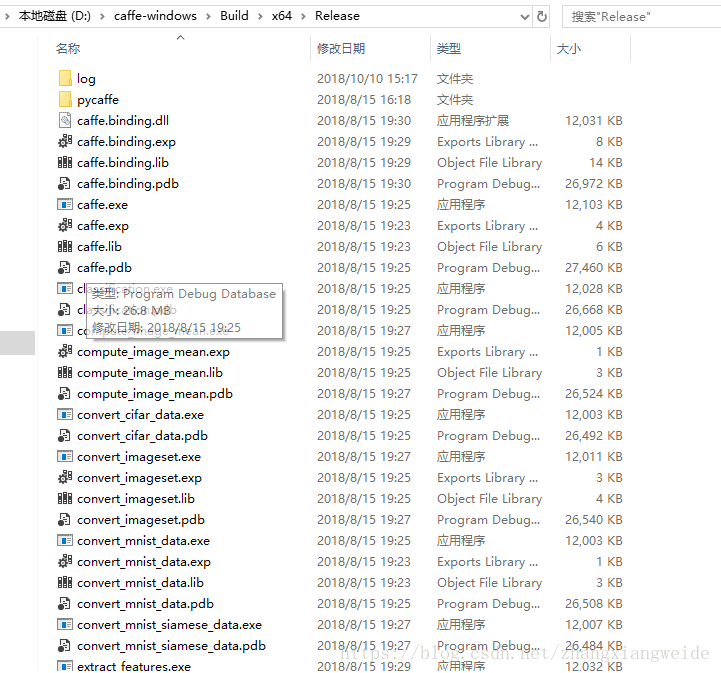
Task: Go to x64 folder in breadcrumb
Action: click(x=281, y=16)
